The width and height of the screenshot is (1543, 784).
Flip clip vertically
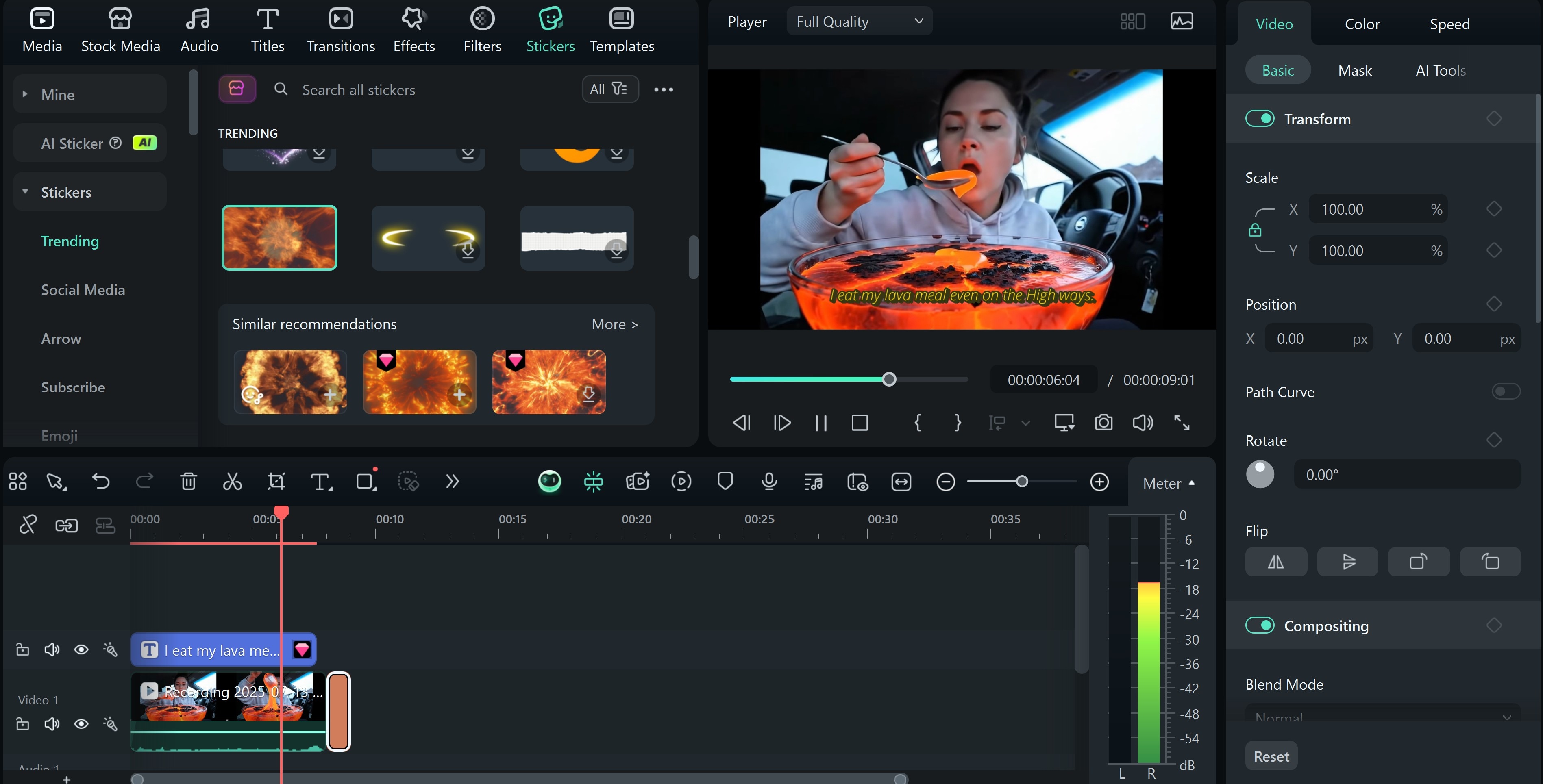point(1348,562)
